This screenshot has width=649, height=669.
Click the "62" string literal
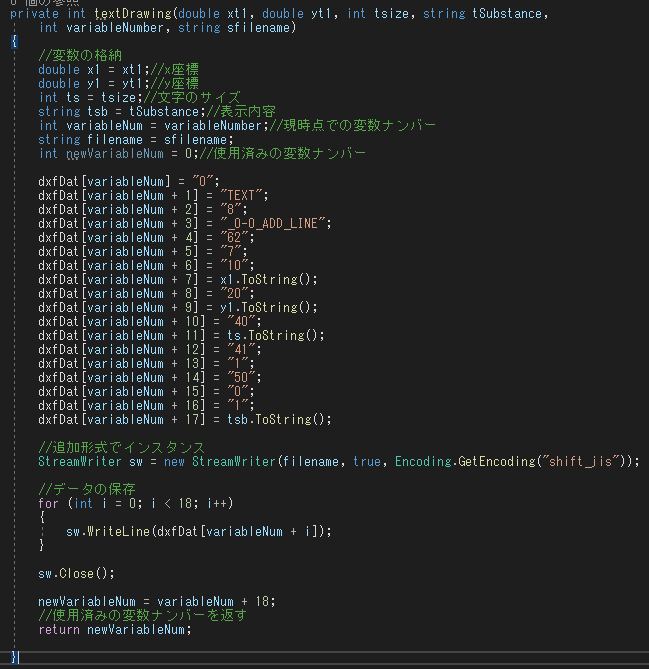pyautogui.click(x=234, y=238)
